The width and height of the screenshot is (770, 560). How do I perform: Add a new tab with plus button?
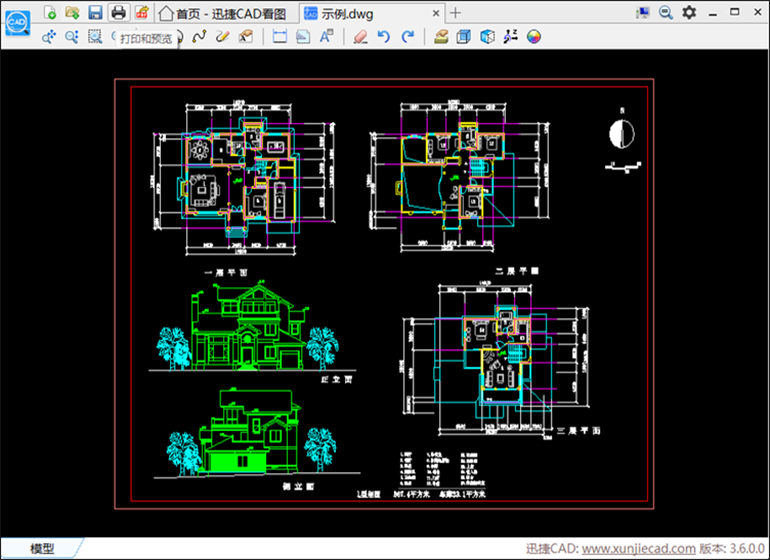[x=456, y=13]
